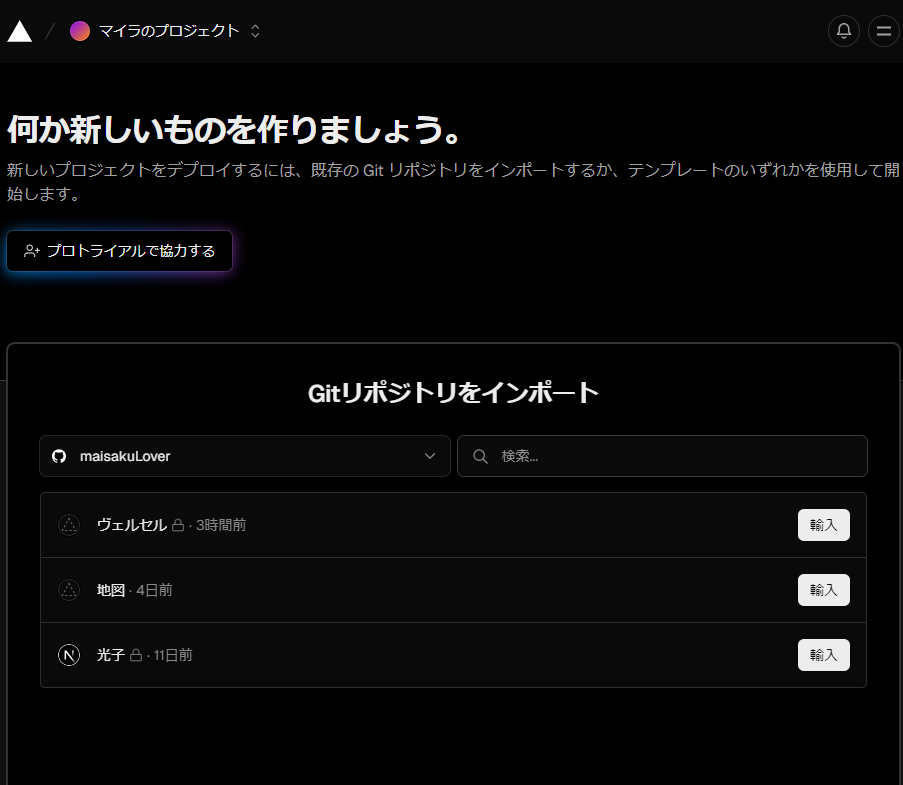The height and width of the screenshot is (785, 903).
Task: Click the framework icon beside 地図
Action: (x=69, y=590)
